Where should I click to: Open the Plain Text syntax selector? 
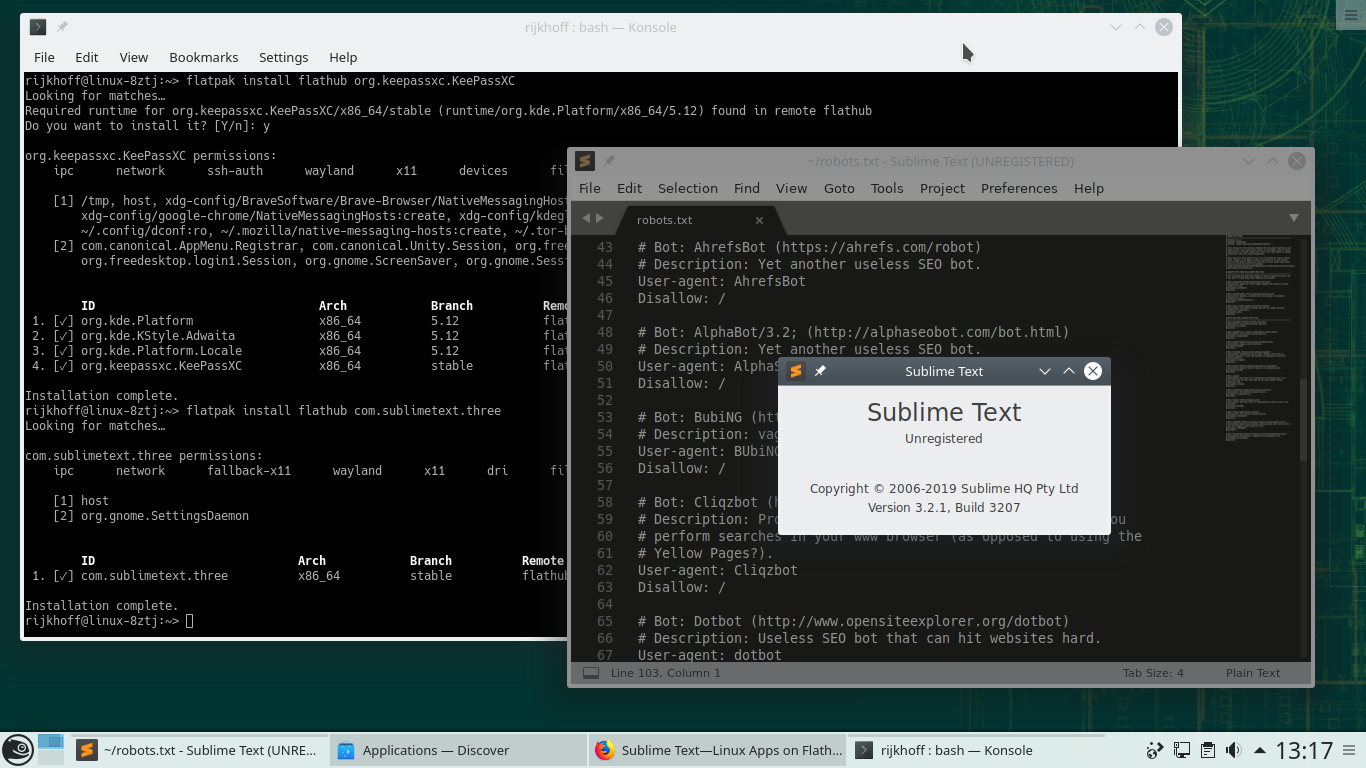pos(1253,673)
